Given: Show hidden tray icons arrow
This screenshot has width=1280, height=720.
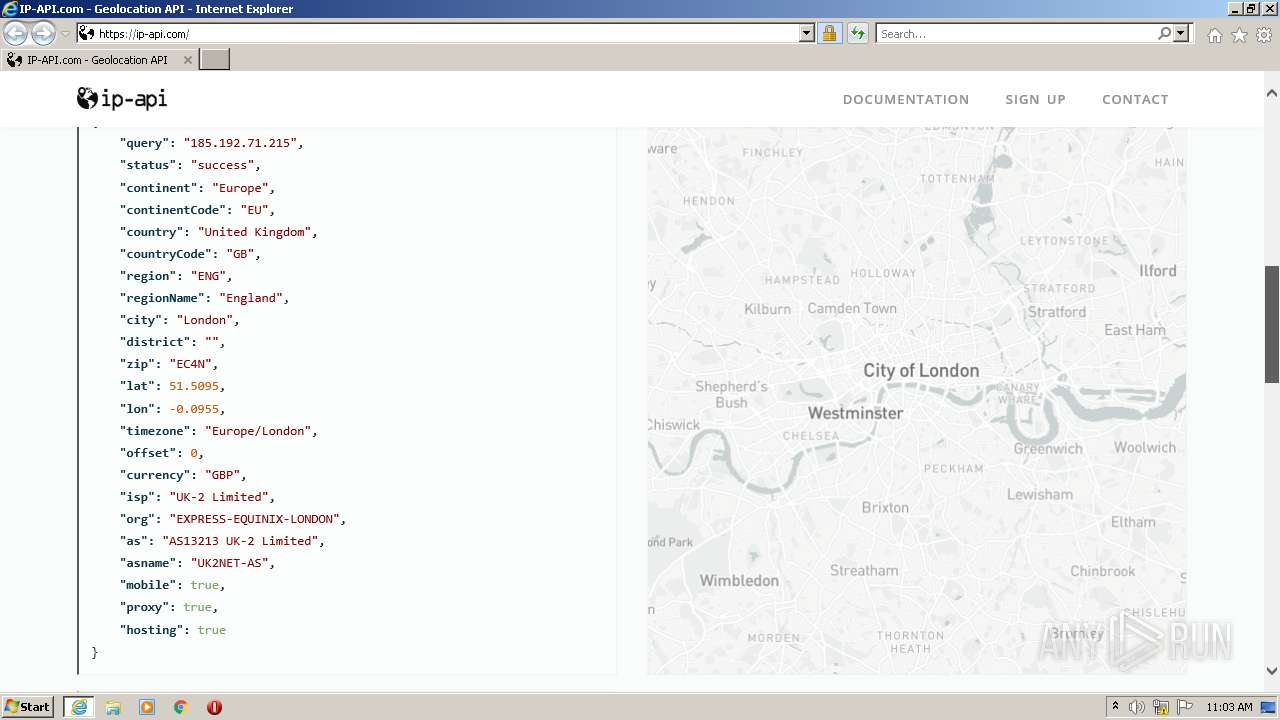Looking at the screenshot, I should pos(1115,707).
